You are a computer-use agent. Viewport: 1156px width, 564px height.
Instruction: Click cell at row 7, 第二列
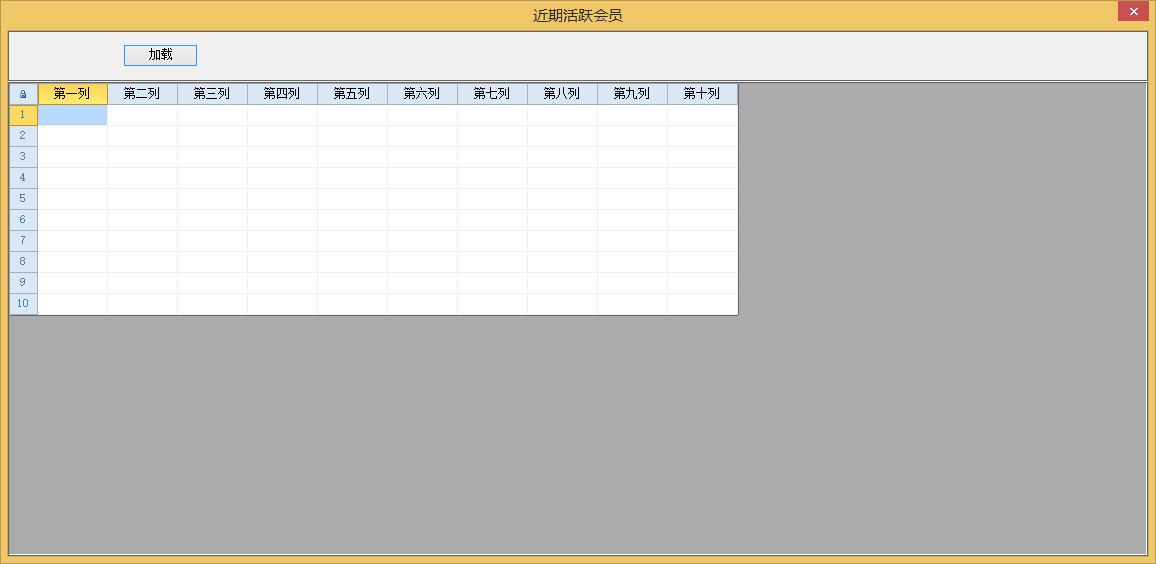point(142,241)
